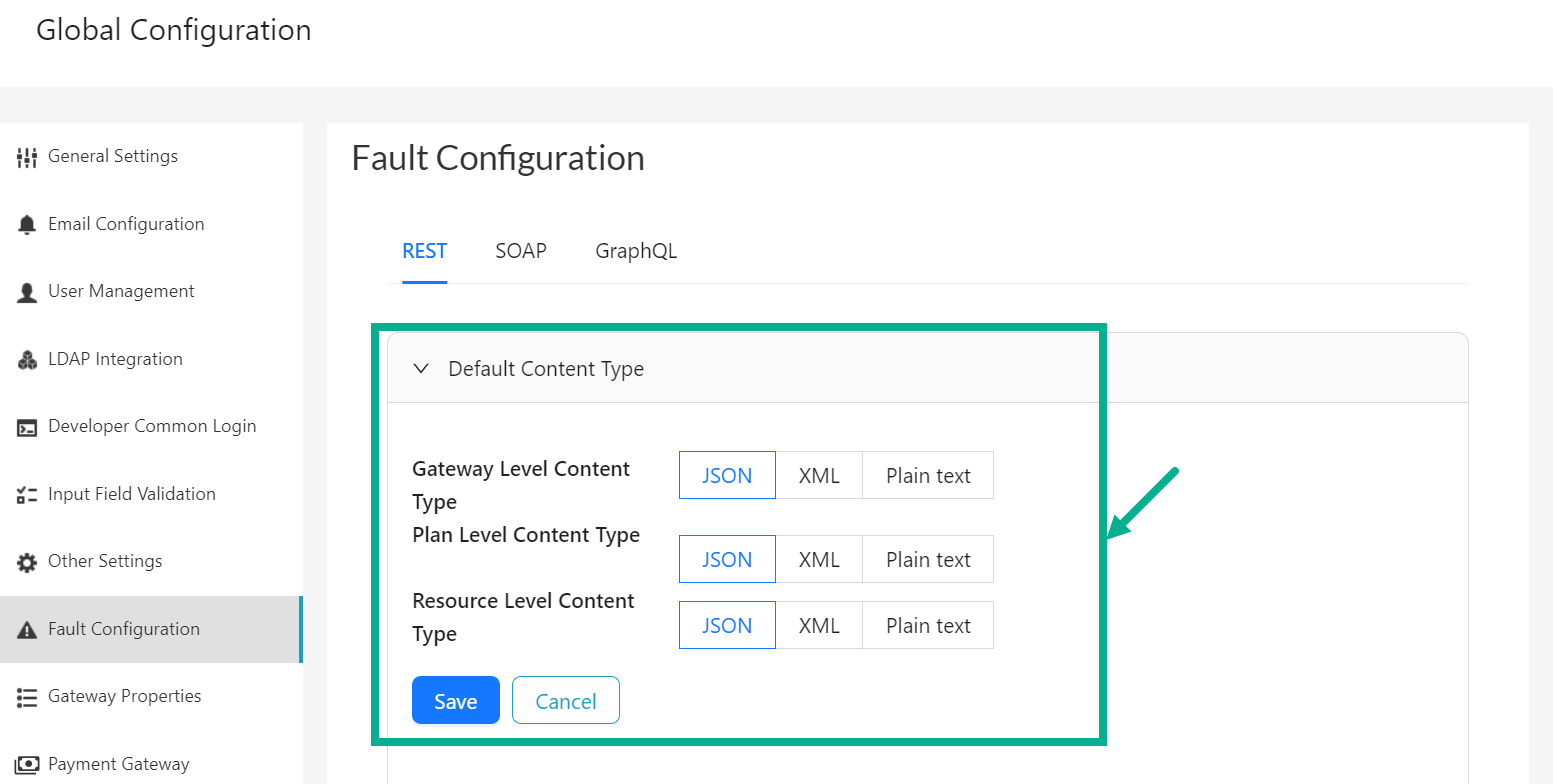
Task: Select XML for Resource Level Content Type
Action: pyautogui.click(x=819, y=625)
